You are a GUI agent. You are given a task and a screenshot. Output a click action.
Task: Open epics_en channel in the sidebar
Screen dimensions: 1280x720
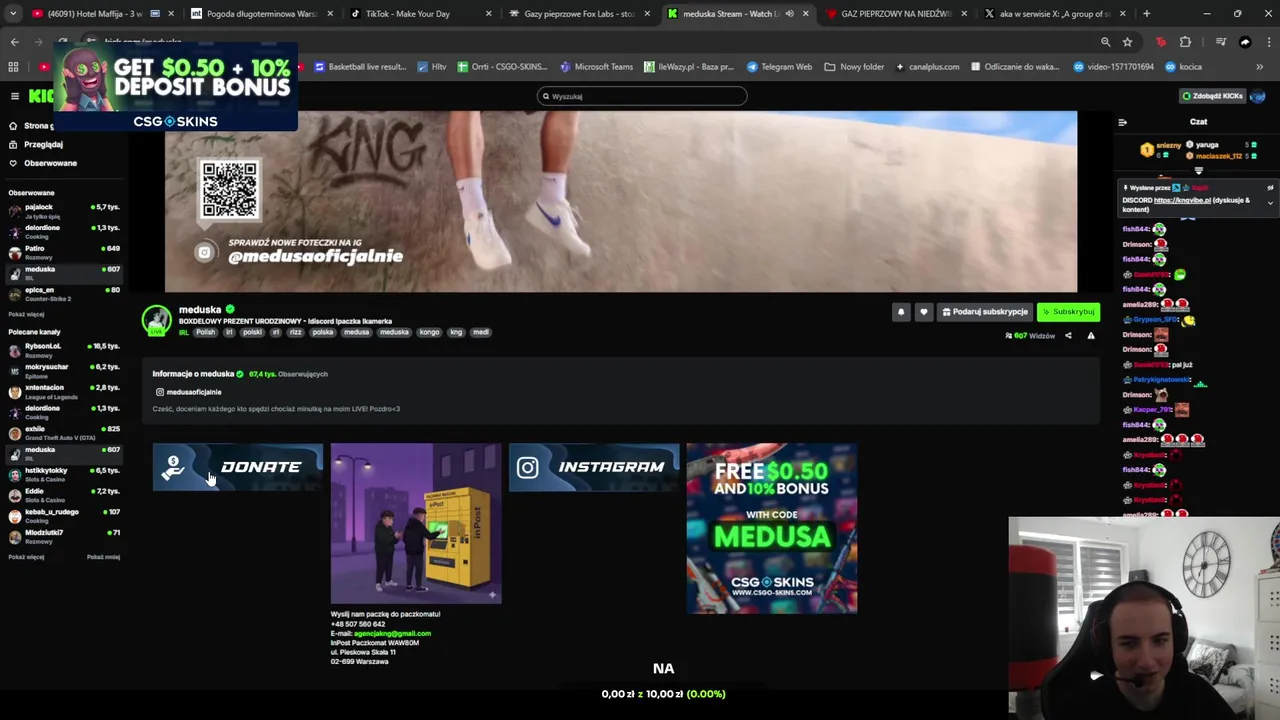(x=63, y=293)
